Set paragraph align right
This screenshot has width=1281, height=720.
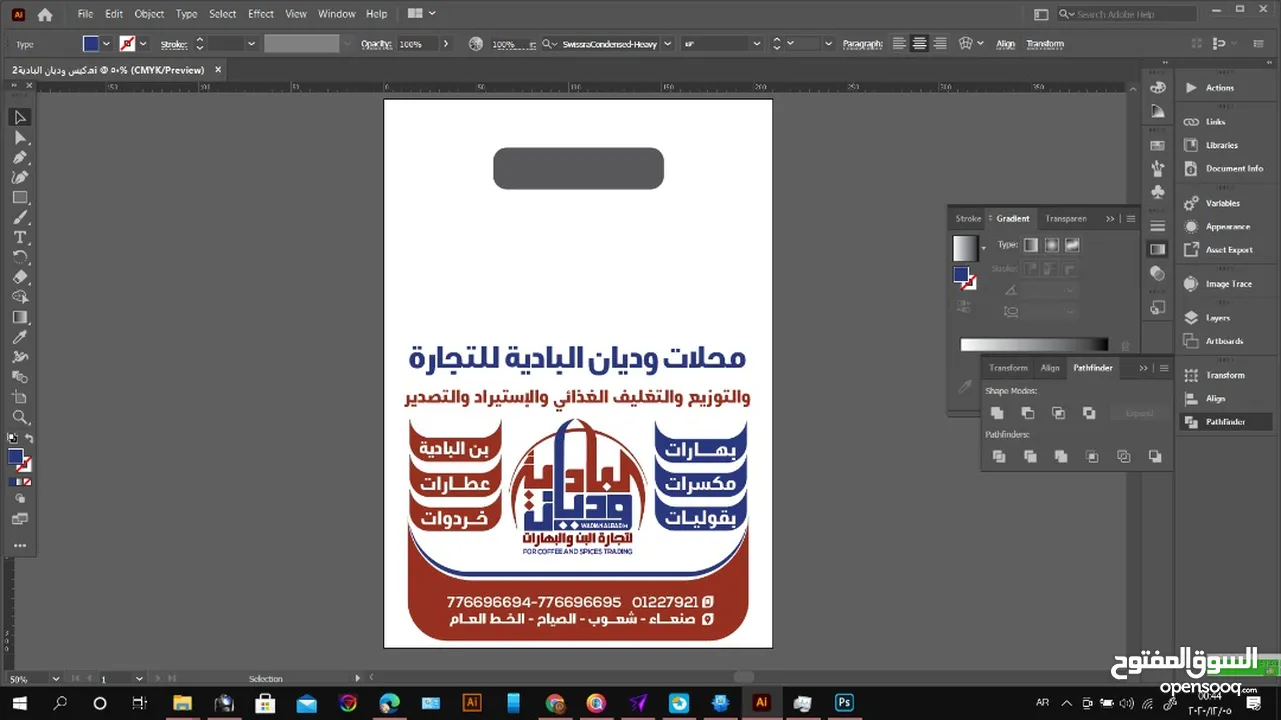[x=939, y=44]
